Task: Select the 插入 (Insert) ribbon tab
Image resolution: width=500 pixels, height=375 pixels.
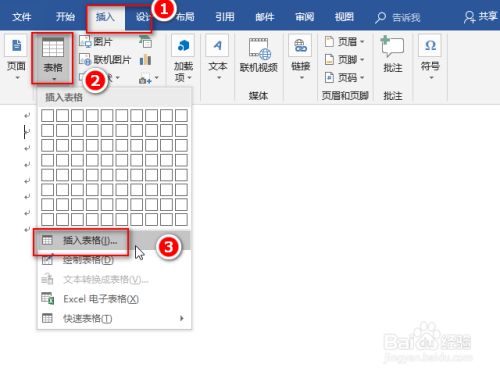Action: (x=105, y=17)
